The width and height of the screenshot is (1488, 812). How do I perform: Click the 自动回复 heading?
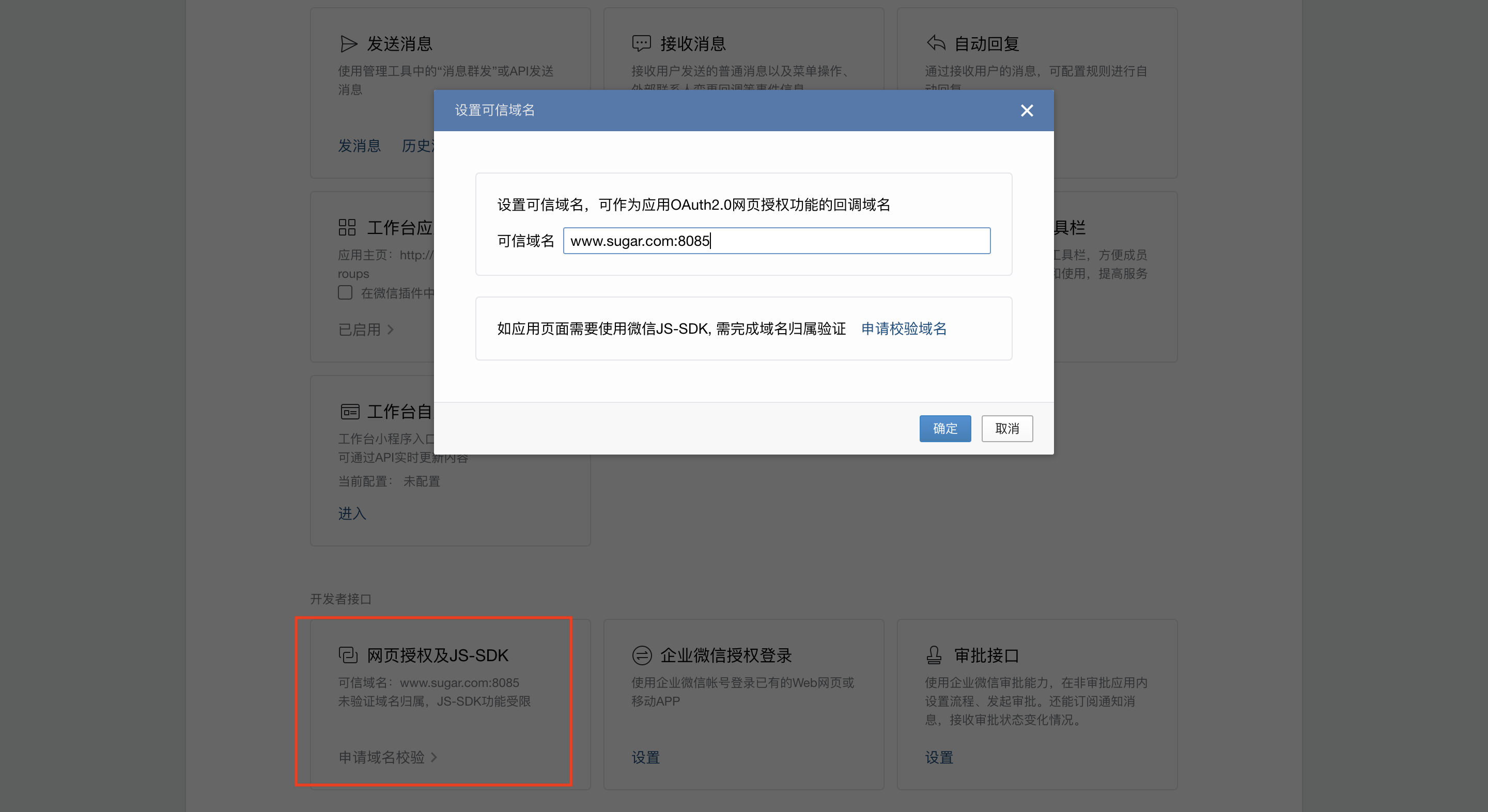tap(987, 44)
